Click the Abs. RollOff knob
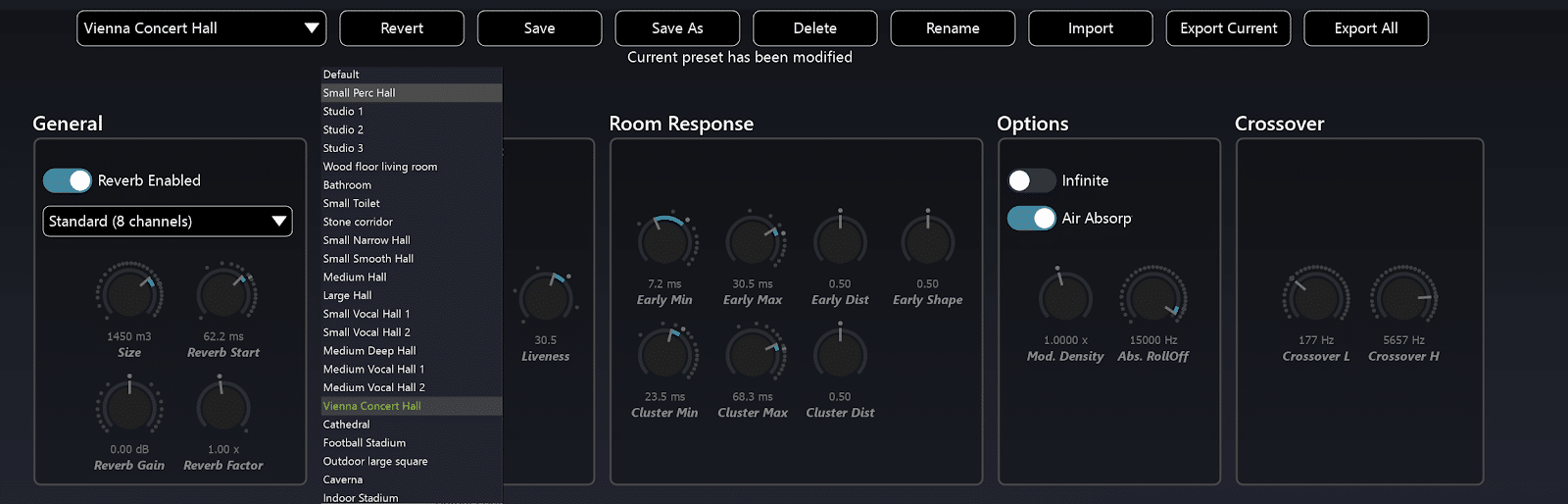1568x504 pixels. [1152, 297]
